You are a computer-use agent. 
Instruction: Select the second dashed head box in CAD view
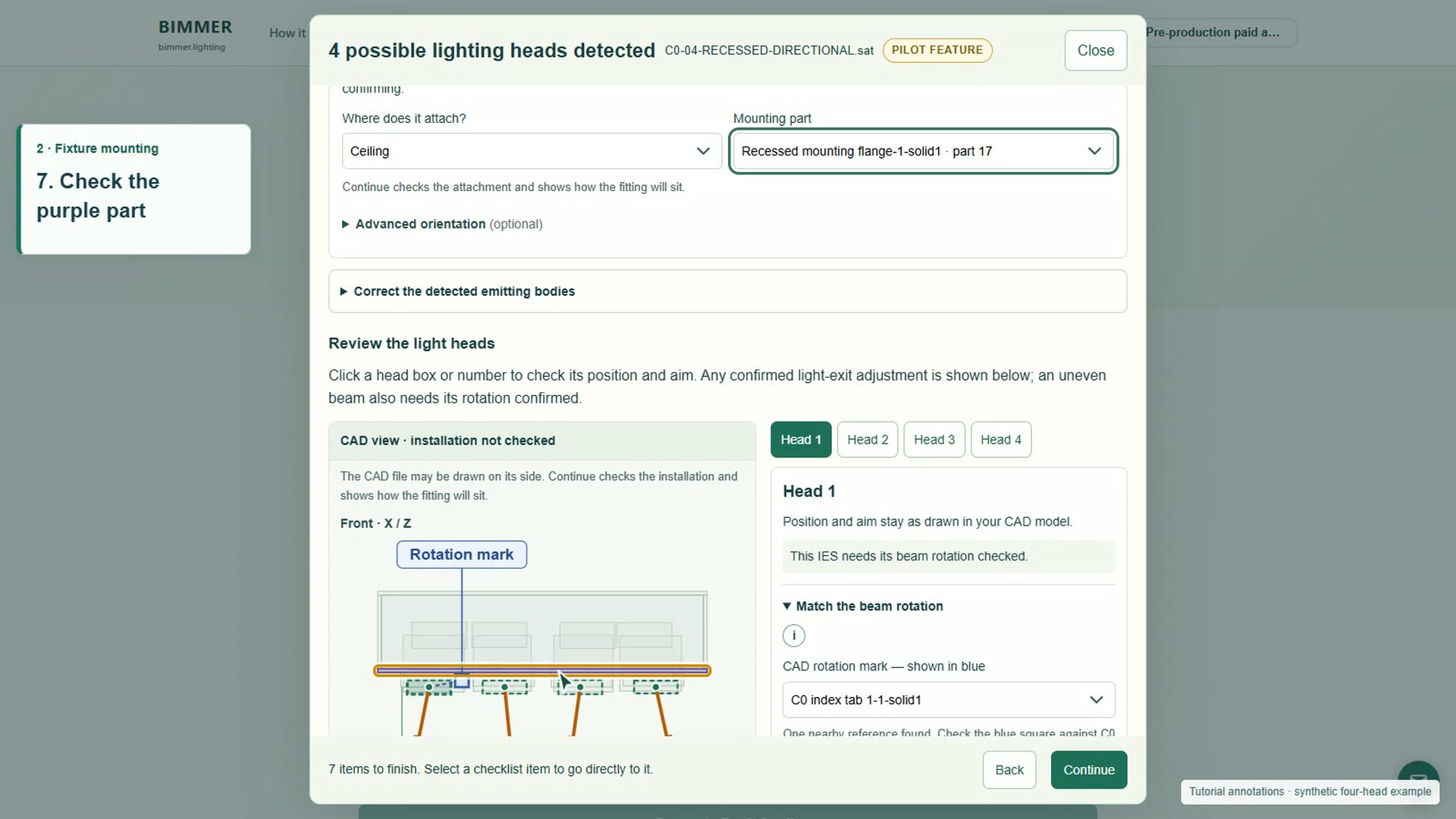pyautogui.click(x=504, y=687)
